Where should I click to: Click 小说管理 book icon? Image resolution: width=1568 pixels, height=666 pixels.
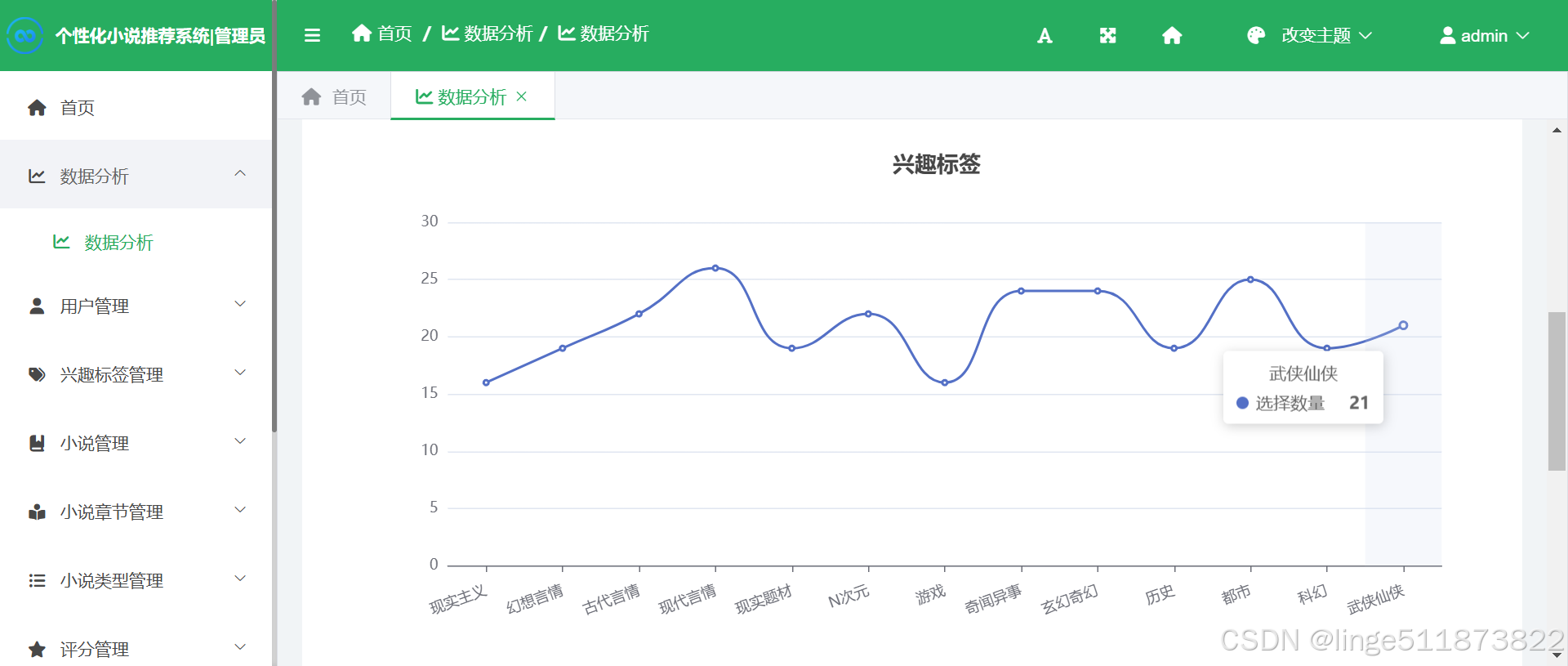(x=37, y=444)
